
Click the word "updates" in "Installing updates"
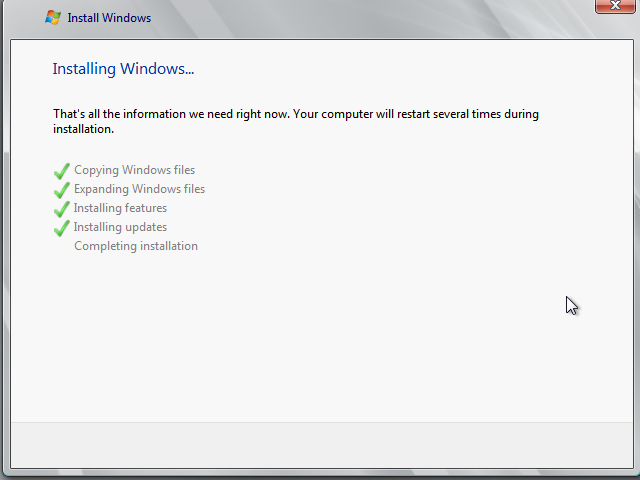coord(146,227)
